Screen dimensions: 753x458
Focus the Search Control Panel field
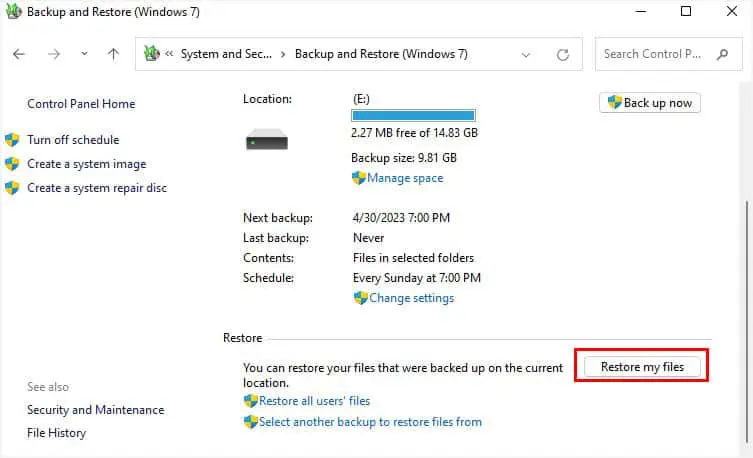click(x=668, y=54)
